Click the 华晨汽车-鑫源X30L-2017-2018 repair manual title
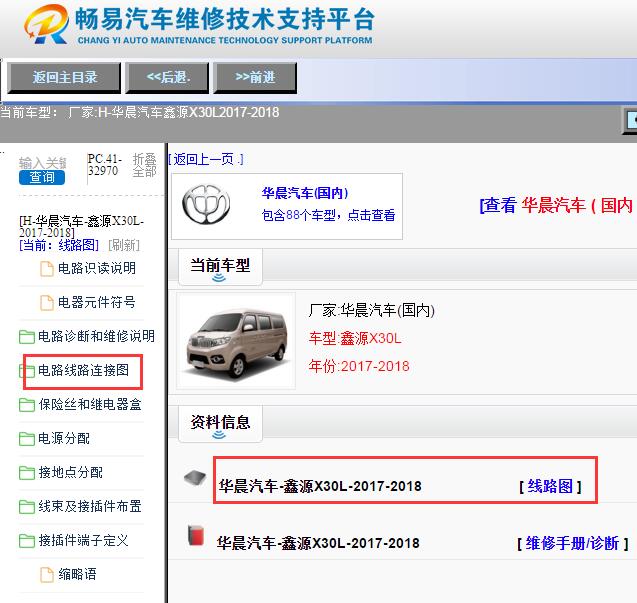This screenshot has height=603, width=637. pyautogui.click(x=318, y=543)
